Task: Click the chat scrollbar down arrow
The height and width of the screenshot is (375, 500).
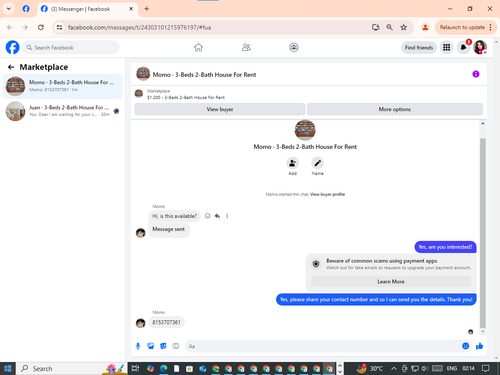Action: coord(482,332)
